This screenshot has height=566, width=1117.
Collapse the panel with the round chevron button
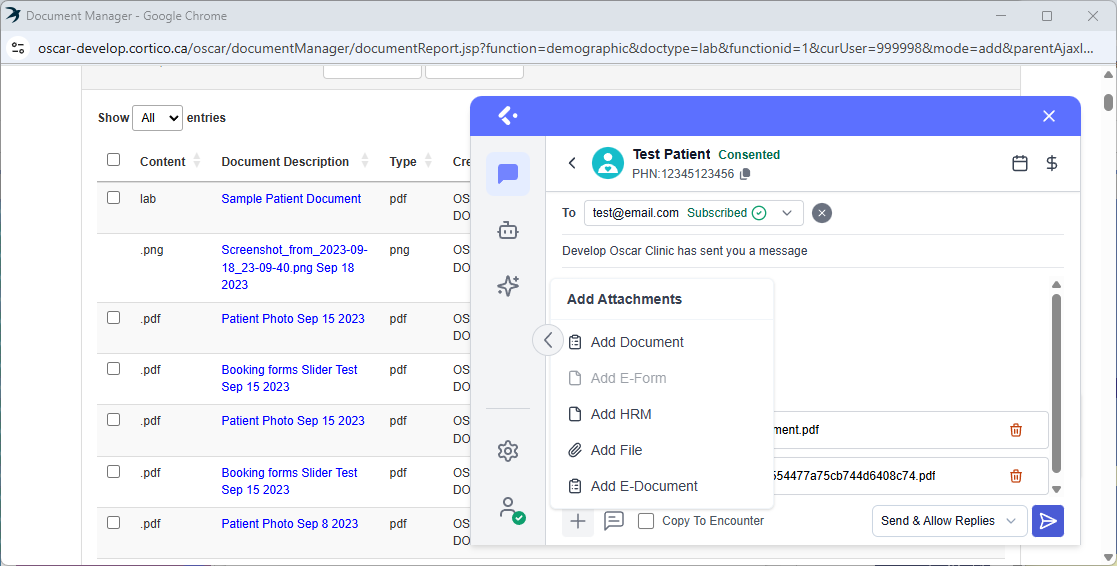(x=548, y=340)
